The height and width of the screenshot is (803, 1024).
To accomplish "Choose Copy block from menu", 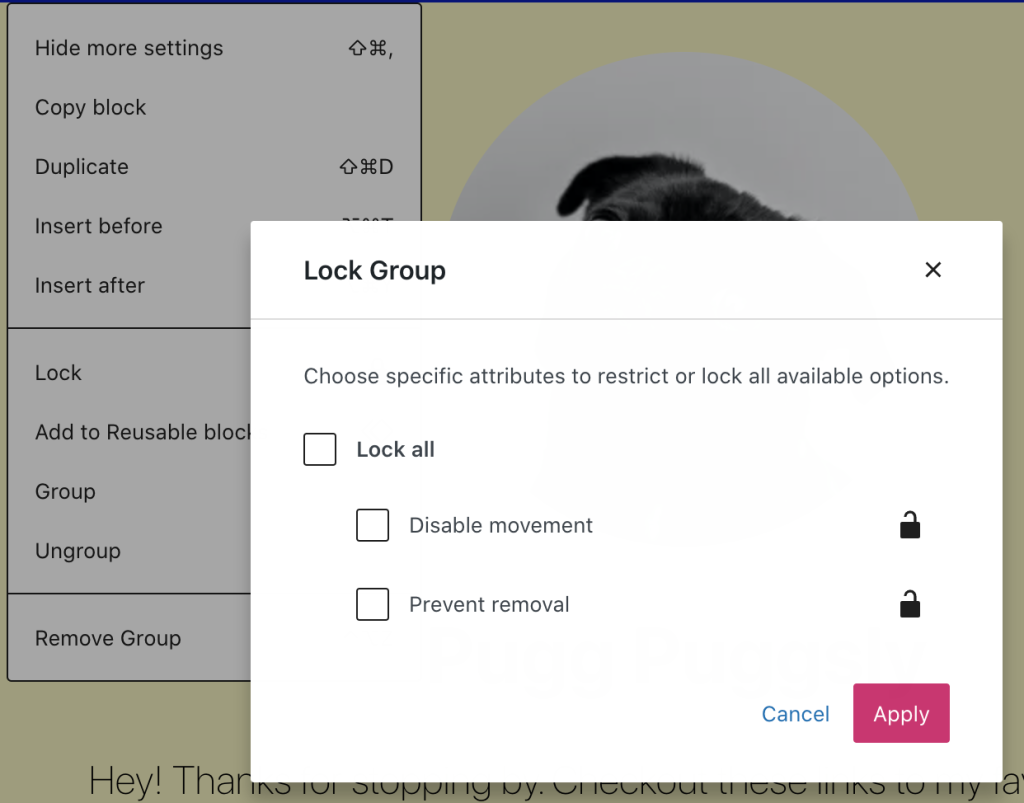I will tap(91, 107).
